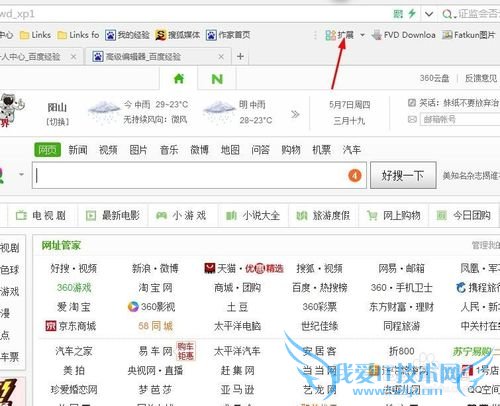Open a new tab with plus button

coord(240,56)
